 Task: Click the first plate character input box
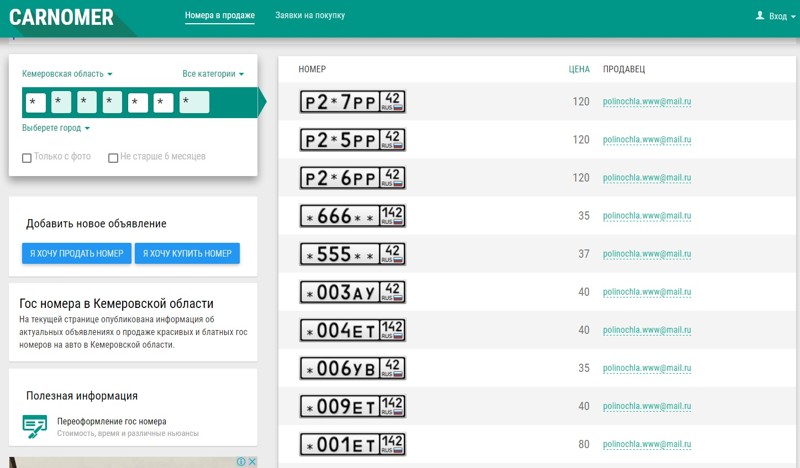click(x=36, y=102)
